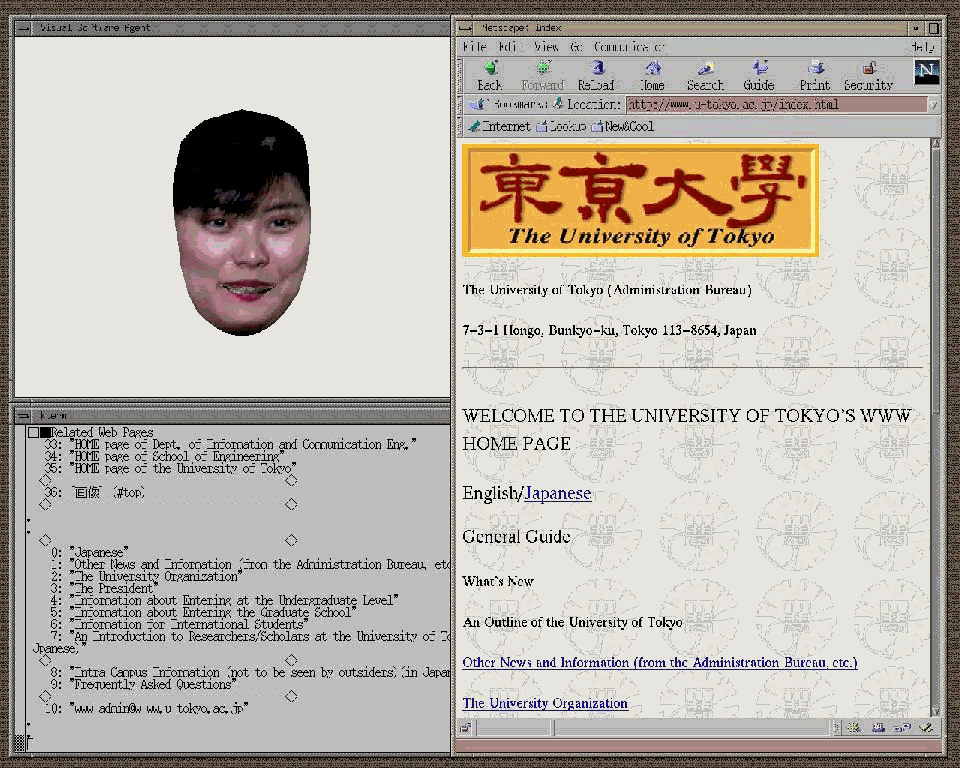This screenshot has width=960, height=768.
Task: Open the Home page via toolbar icon
Action: pos(653,76)
